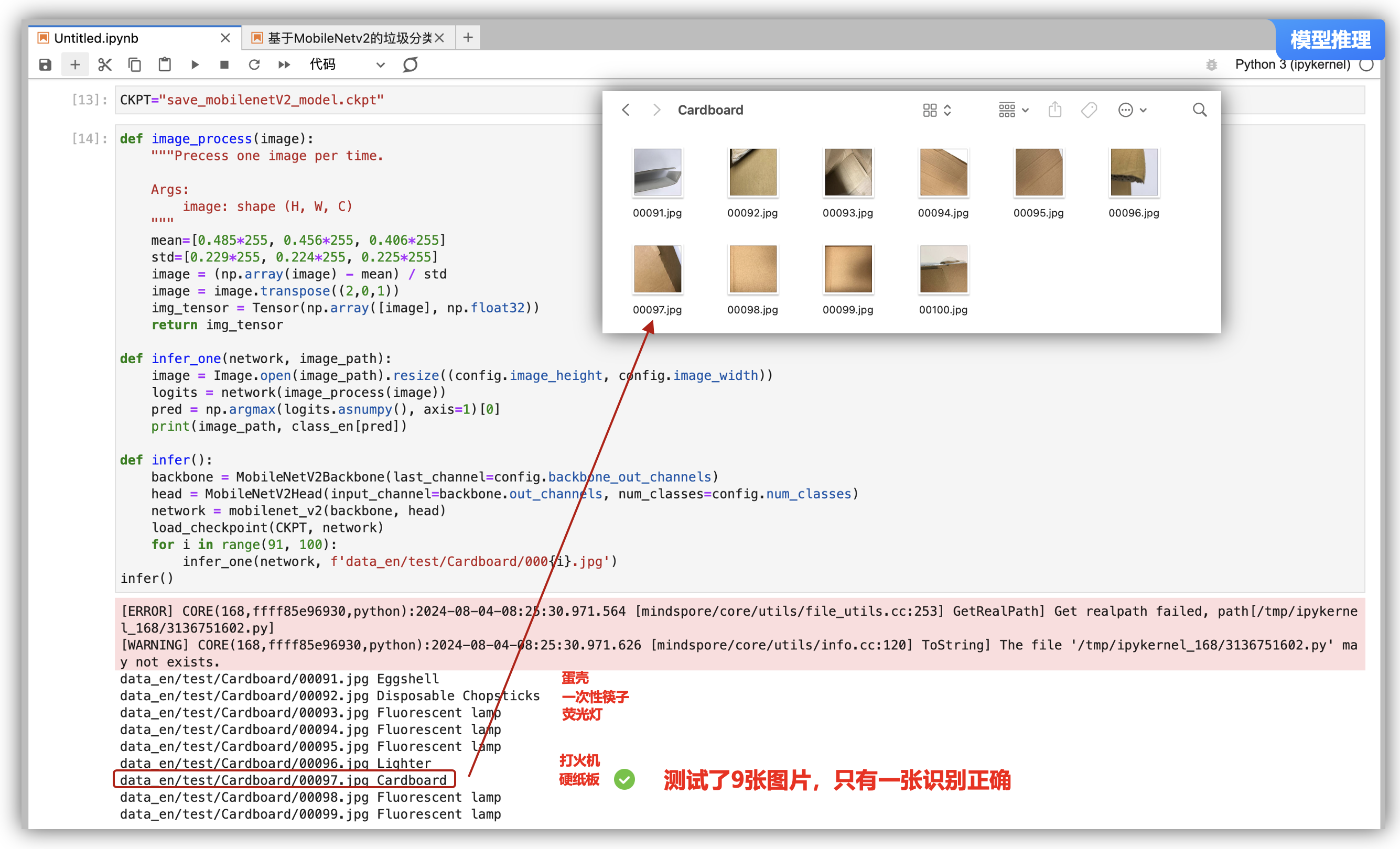Run the selected cell
1400x849 pixels.
[x=195, y=65]
